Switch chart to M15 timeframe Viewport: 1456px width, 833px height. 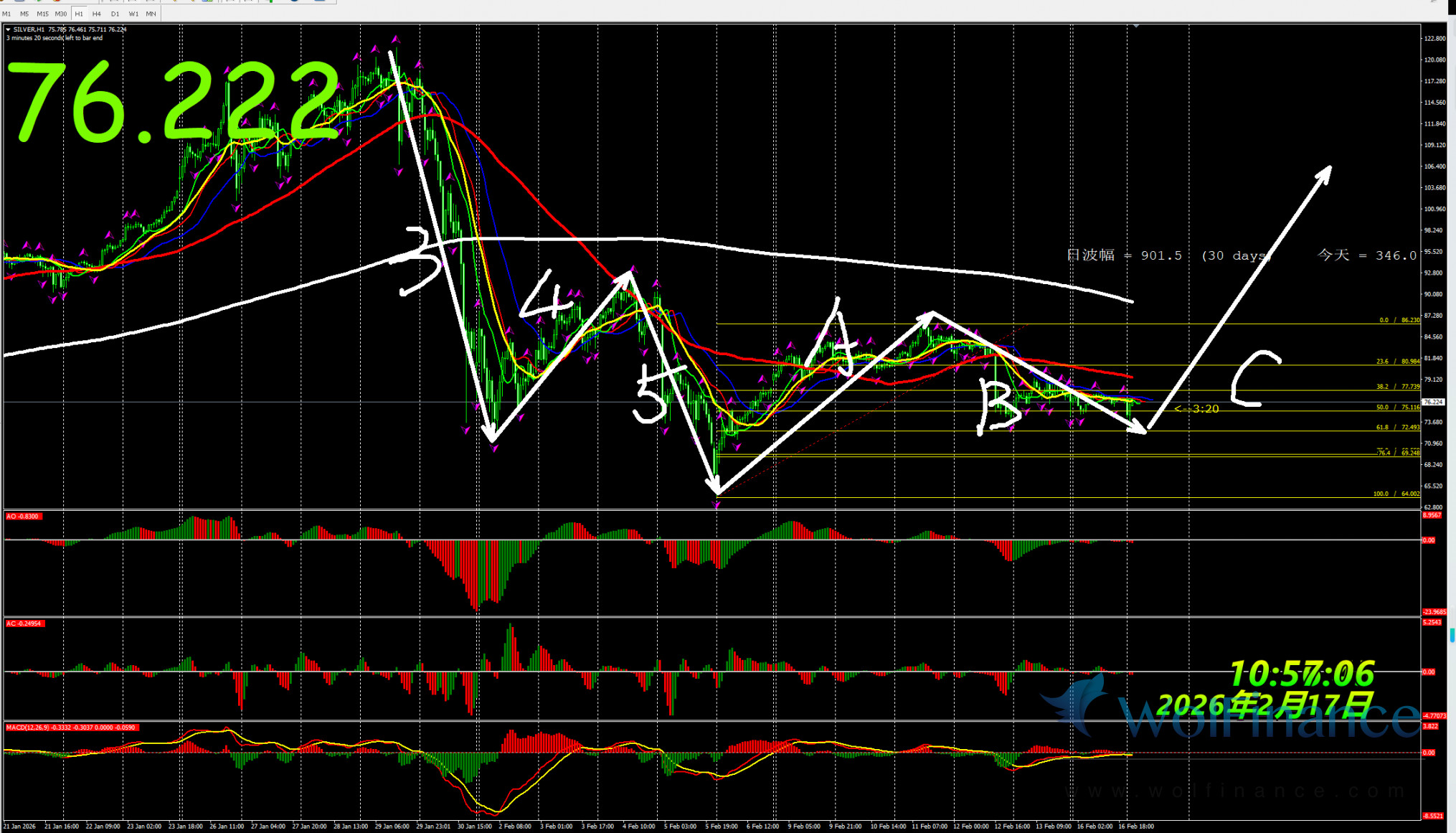42,14
